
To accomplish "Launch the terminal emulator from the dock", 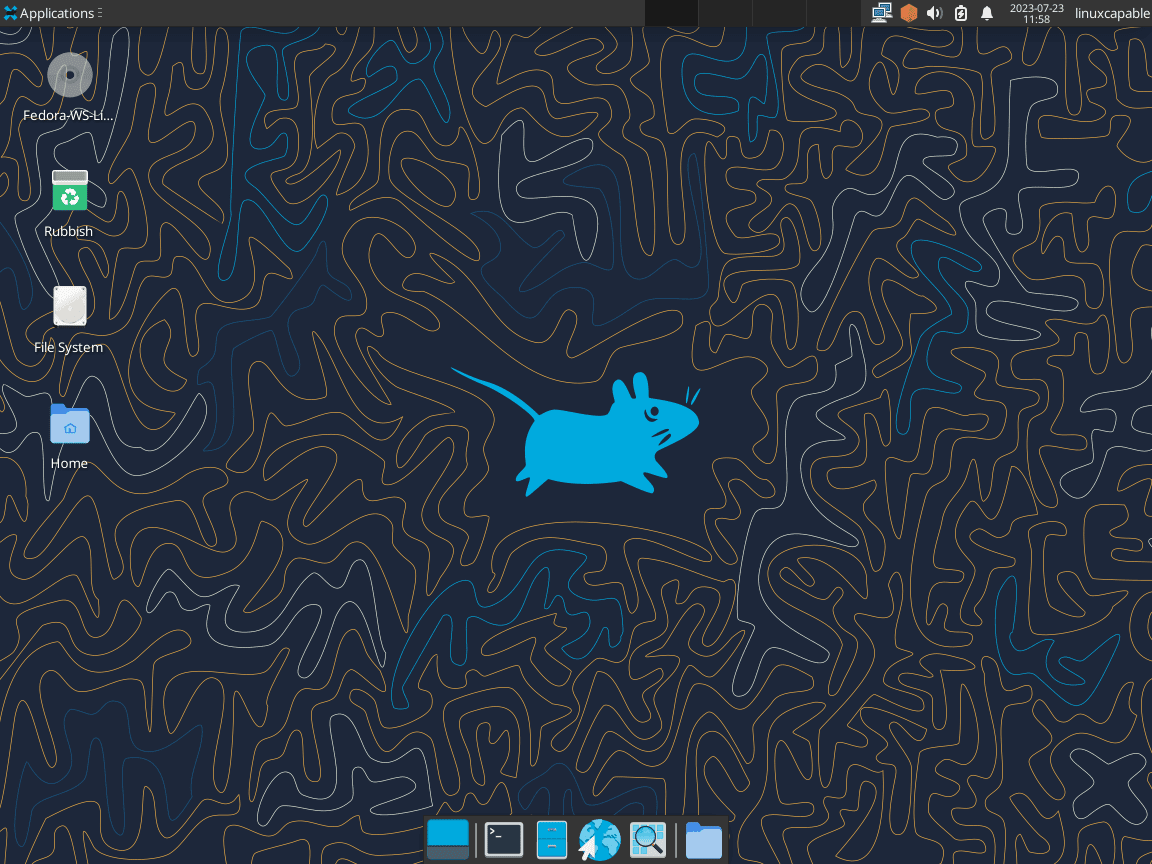I will click(x=502, y=839).
